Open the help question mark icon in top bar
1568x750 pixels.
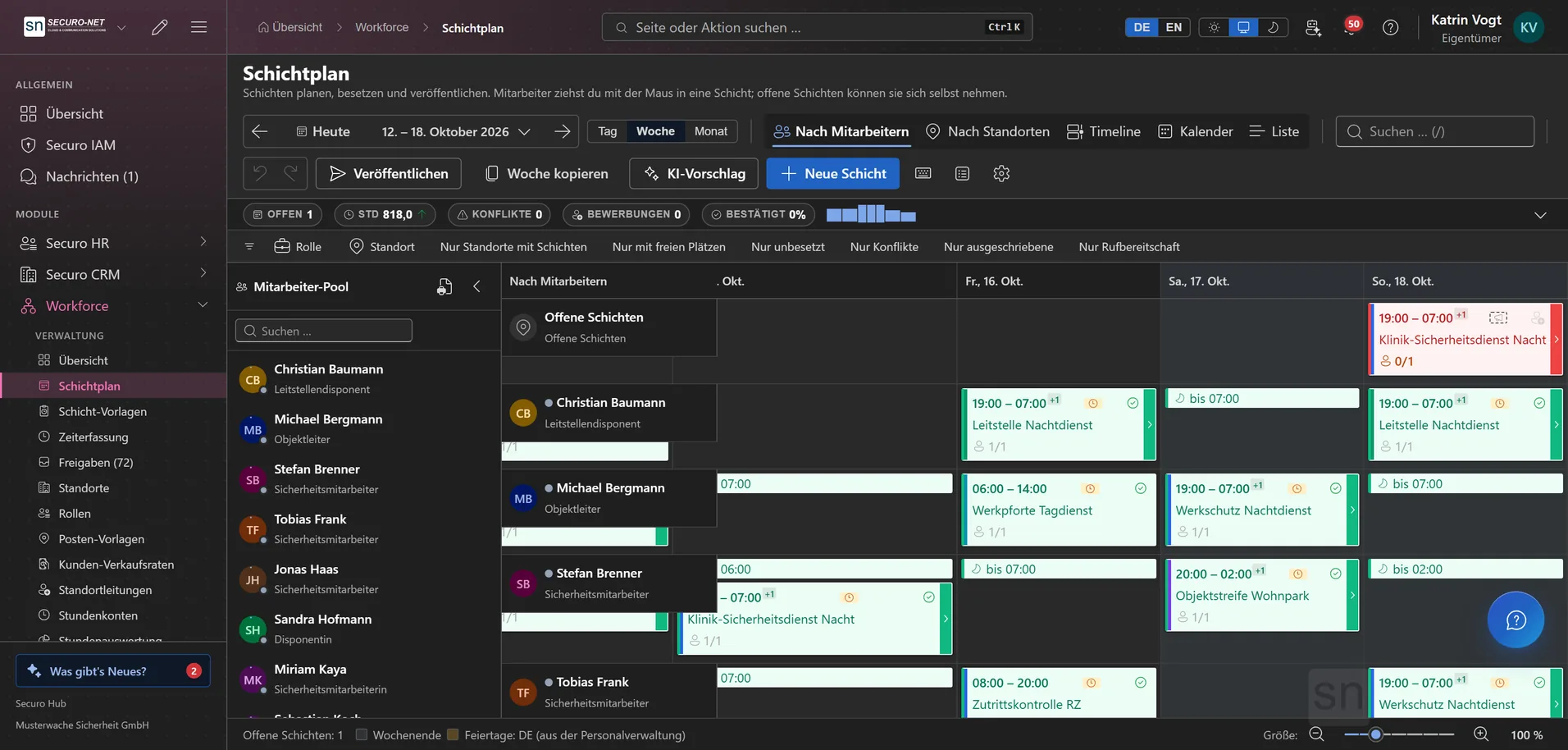[1390, 27]
